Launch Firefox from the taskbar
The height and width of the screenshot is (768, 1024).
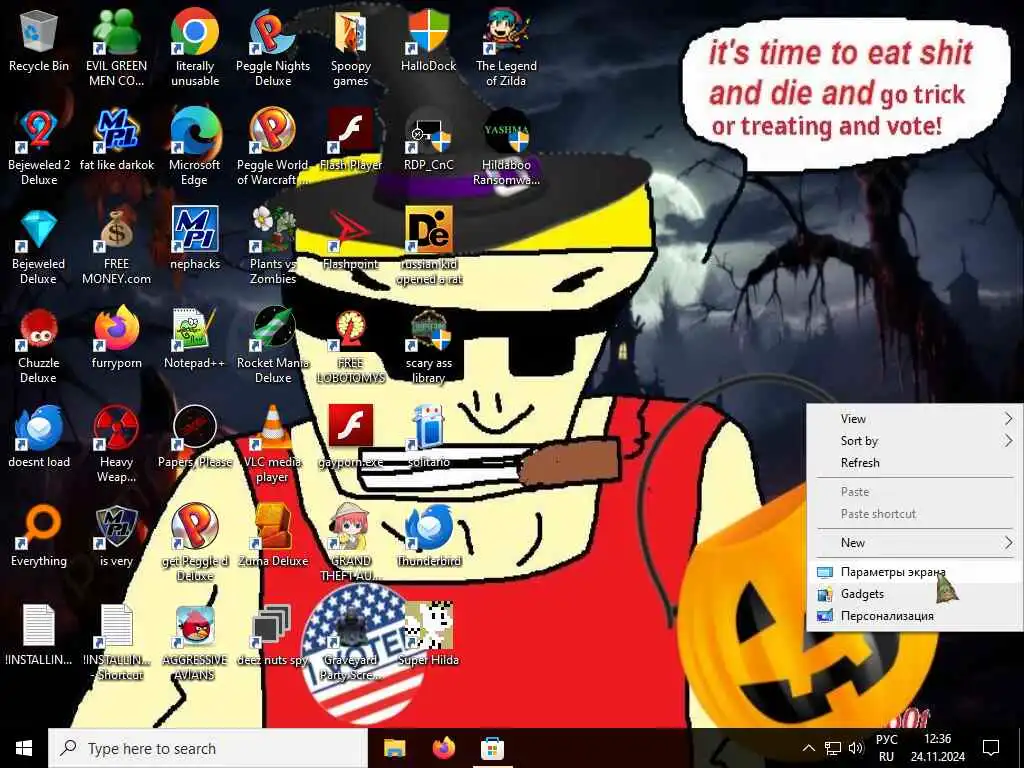443,748
